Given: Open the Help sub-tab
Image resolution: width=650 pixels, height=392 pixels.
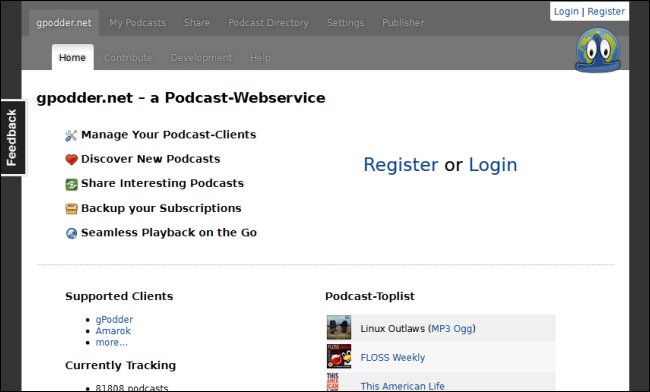Looking at the screenshot, I should click(x=260, y=58).
